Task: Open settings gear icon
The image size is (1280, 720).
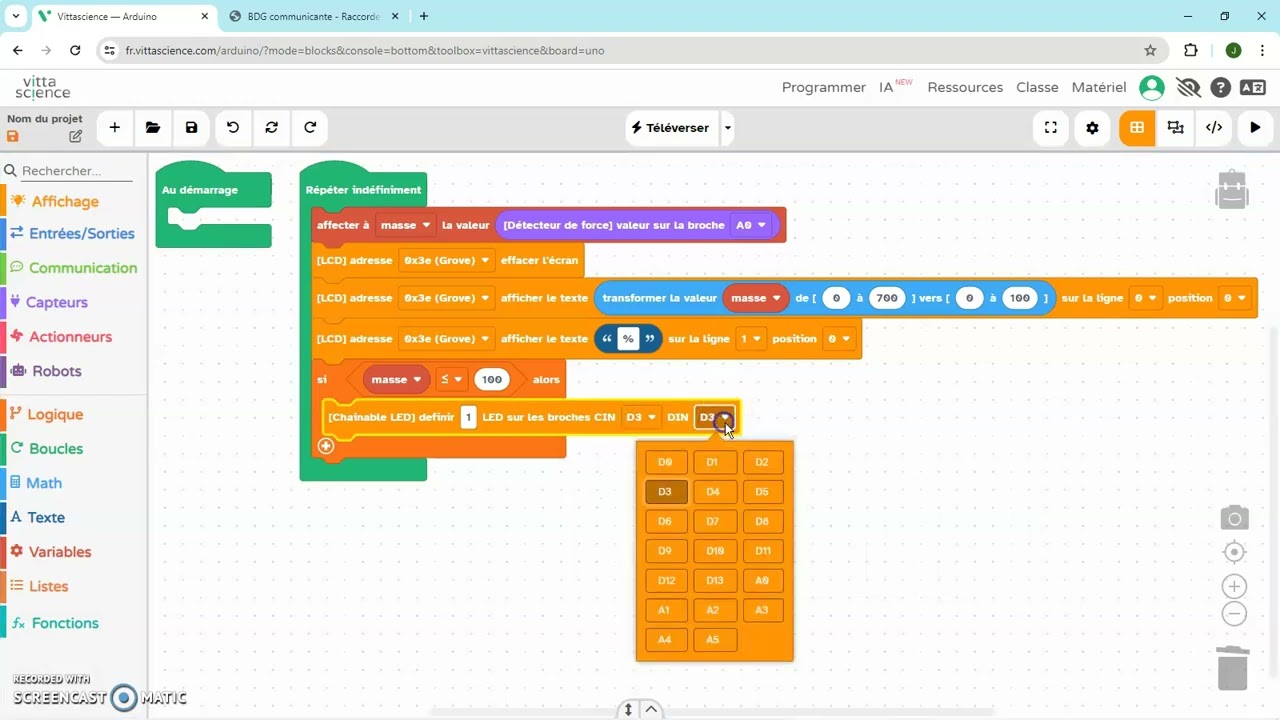Action: point(1092,128)
